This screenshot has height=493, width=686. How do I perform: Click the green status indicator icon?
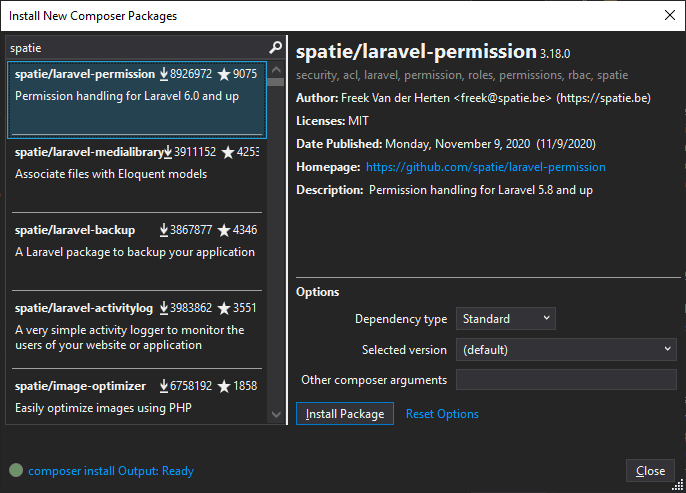click(16, 470)
